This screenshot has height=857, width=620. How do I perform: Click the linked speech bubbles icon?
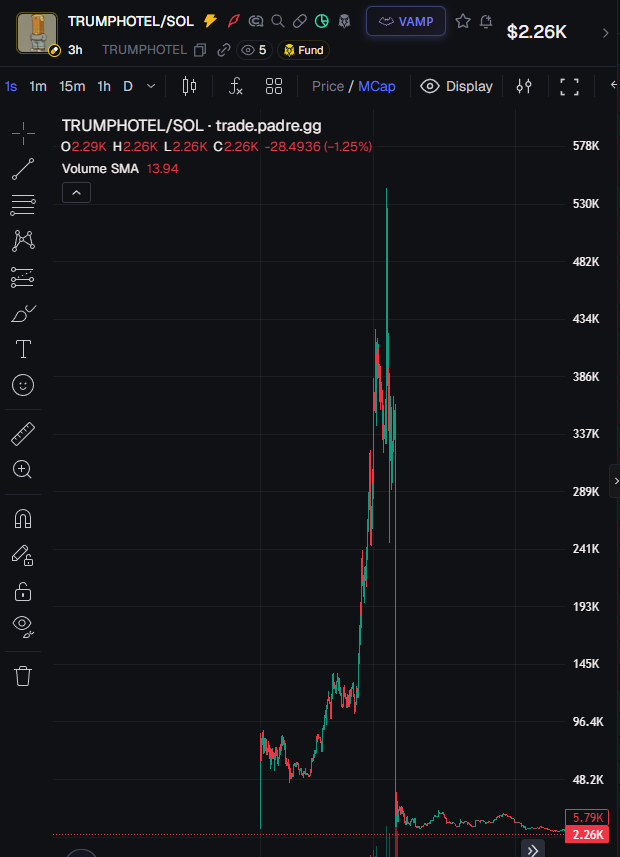click(256, 21)
